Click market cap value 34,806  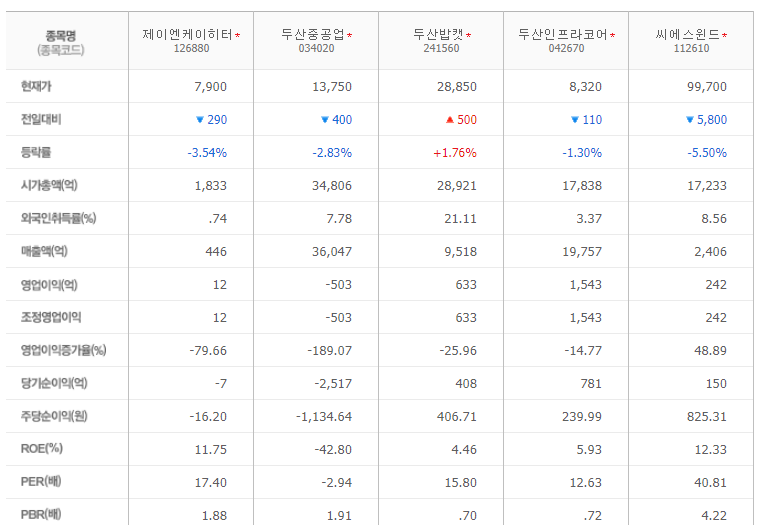click(332, 186)
